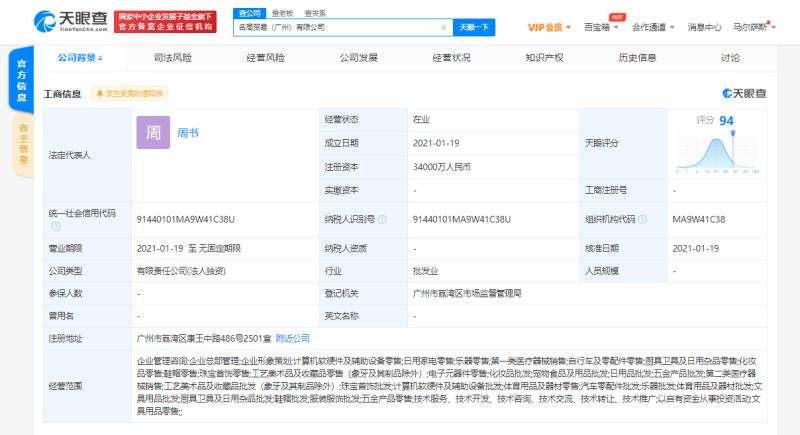
Task: Open the user account dropdown at the top right
Action: pos(754,28)
